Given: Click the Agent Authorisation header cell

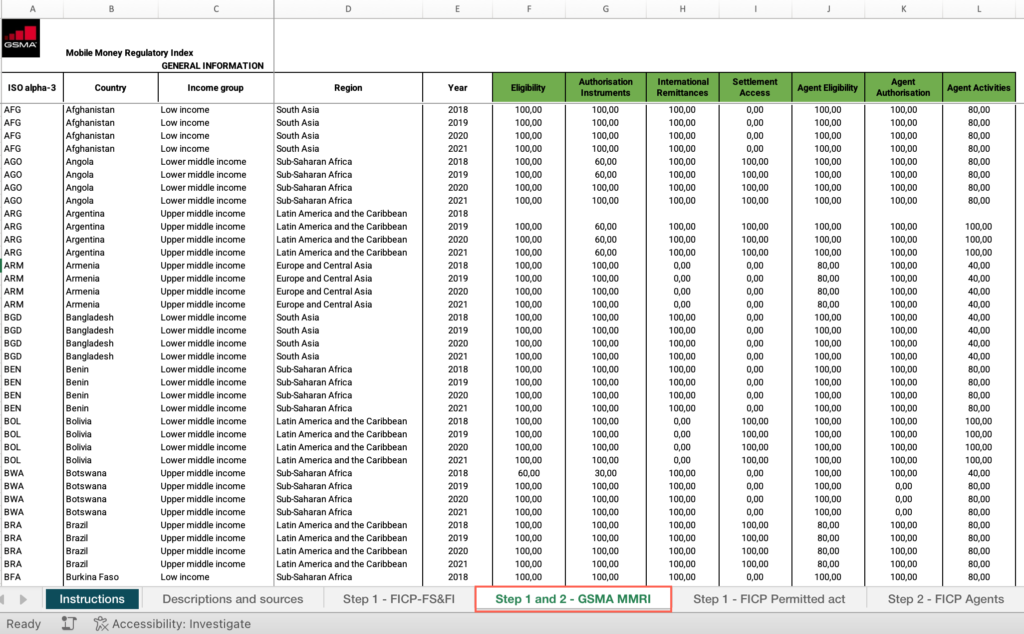Looking at the screenshot, I should [903, 87].
